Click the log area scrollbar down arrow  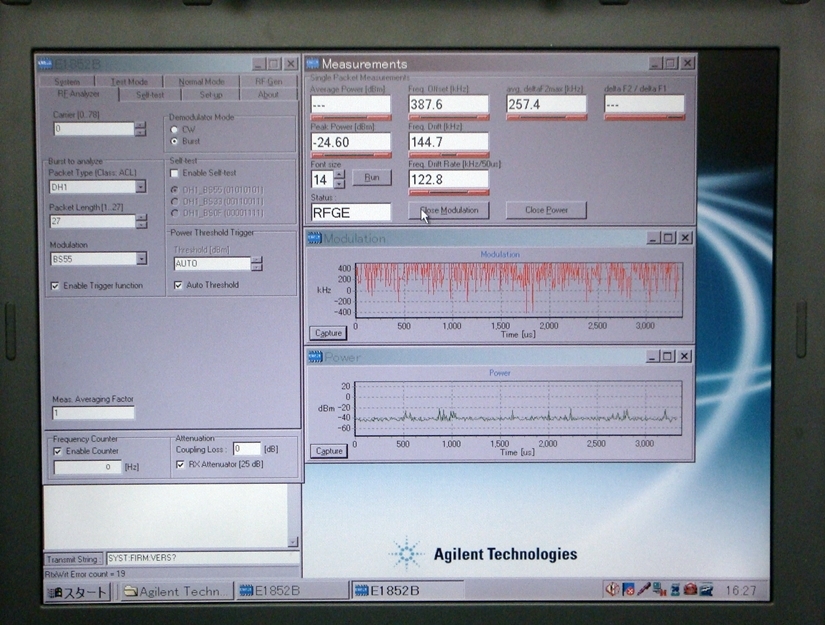[x=293, y=541]
